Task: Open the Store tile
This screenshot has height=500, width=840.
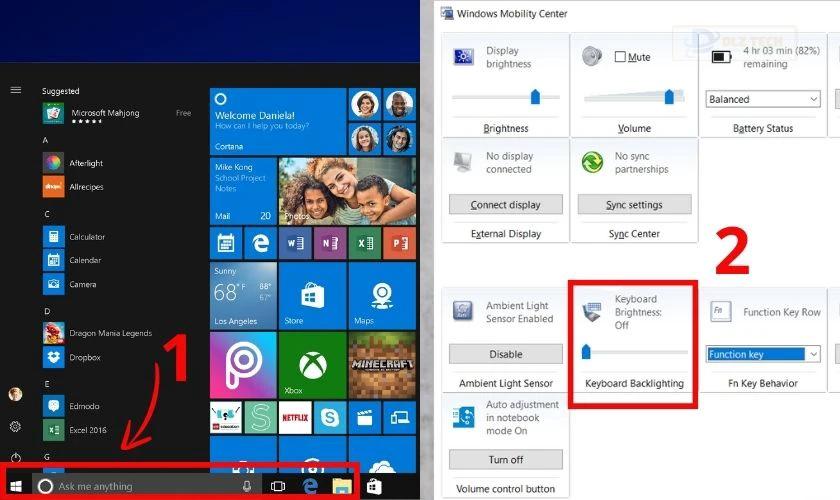Action: 313,295
